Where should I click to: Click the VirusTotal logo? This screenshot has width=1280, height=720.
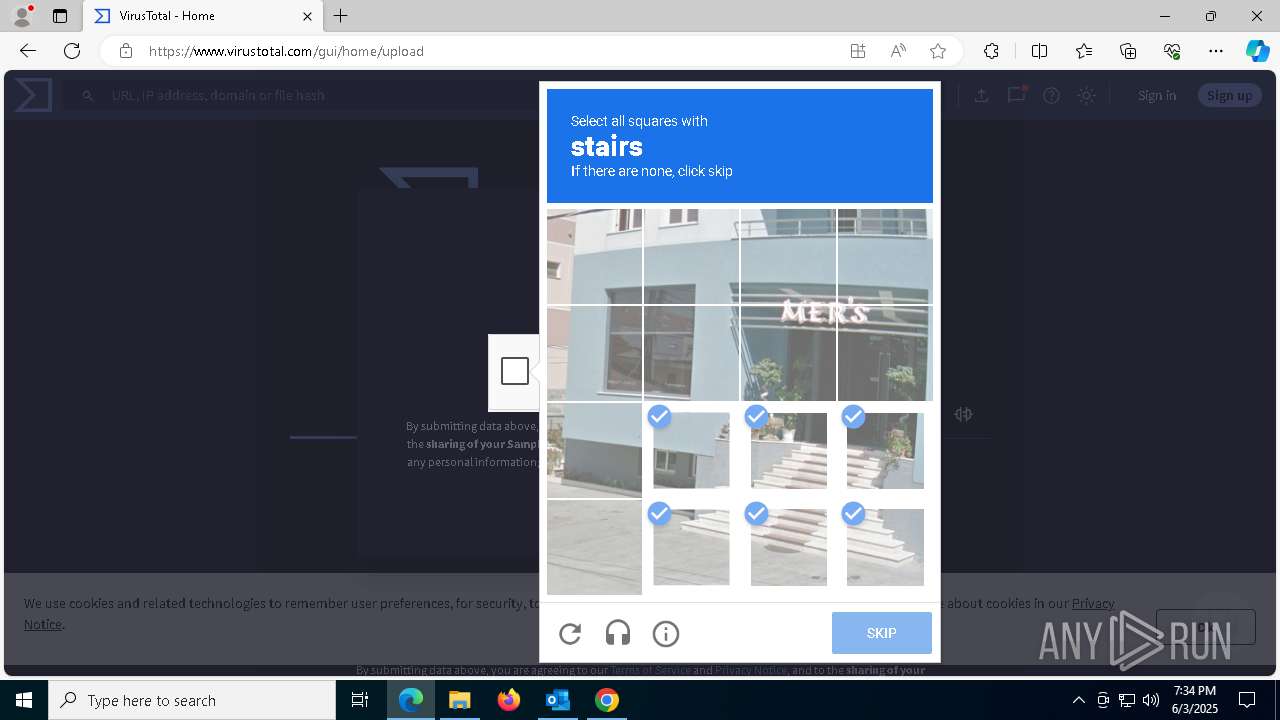coord(33,95)
